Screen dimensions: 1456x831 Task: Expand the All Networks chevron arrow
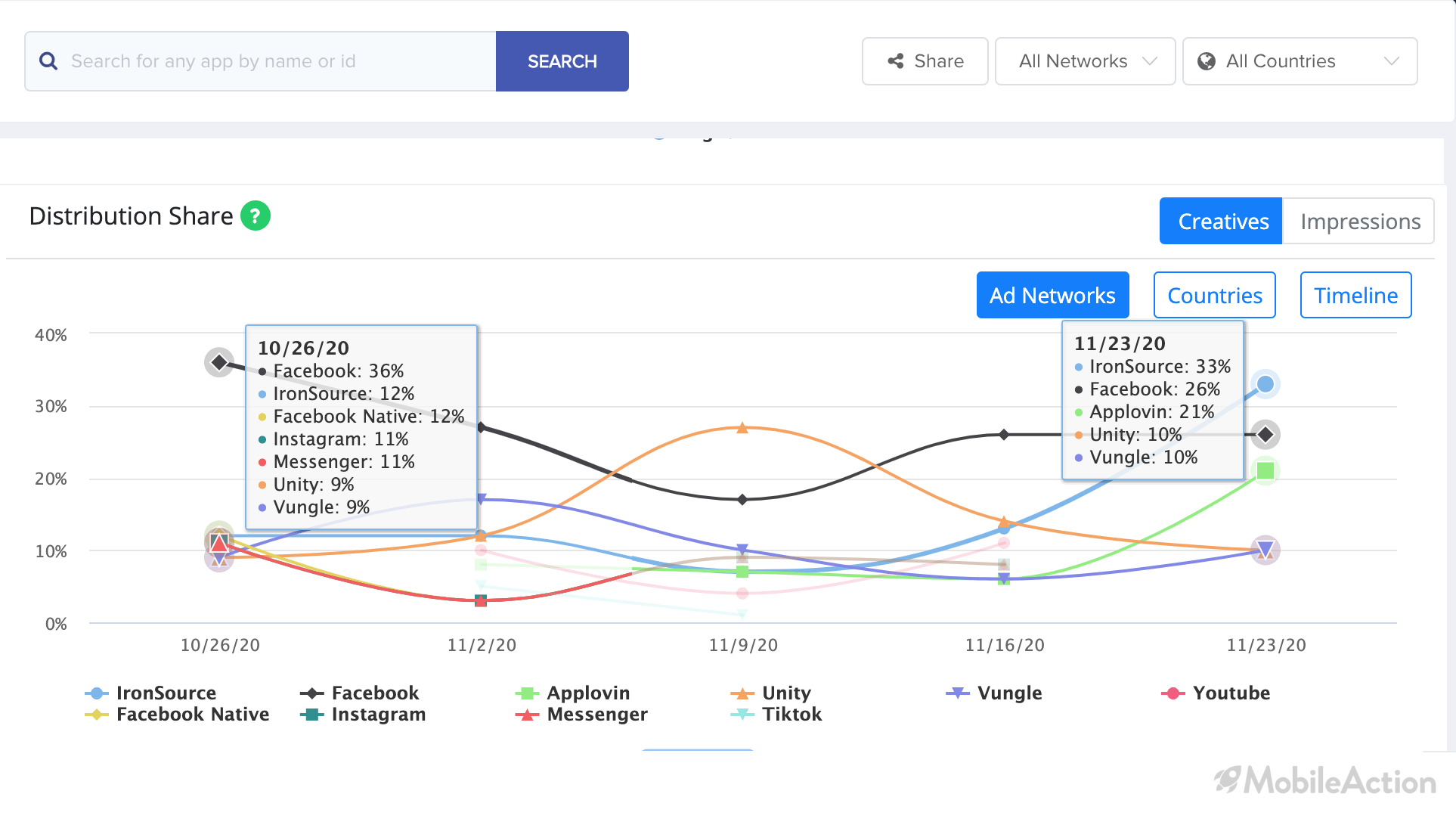[x=1150, y=61]
